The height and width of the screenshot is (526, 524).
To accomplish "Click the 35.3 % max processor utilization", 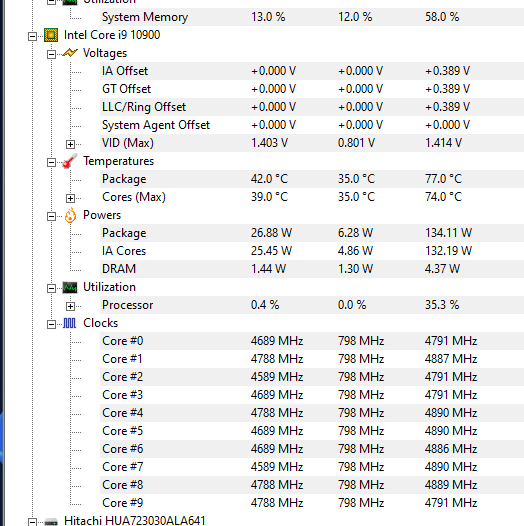I will 442,305.
